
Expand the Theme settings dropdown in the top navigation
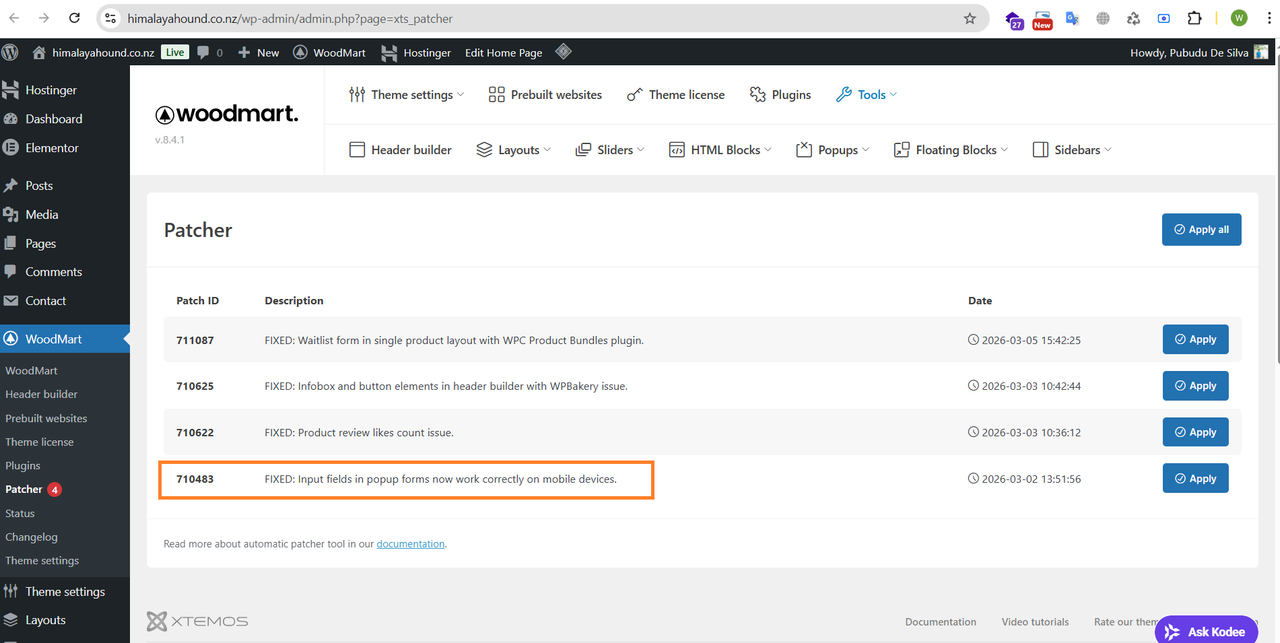[x=406, y=95]
